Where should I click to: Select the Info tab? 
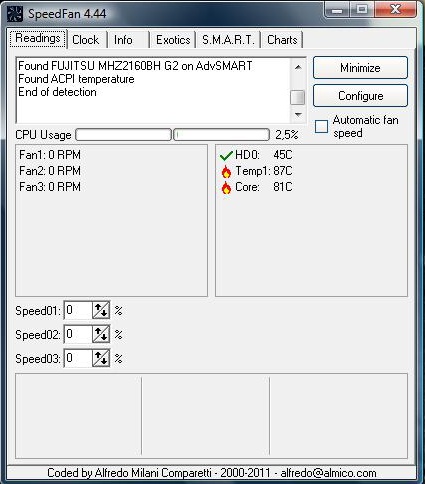(x=123, y=40)
